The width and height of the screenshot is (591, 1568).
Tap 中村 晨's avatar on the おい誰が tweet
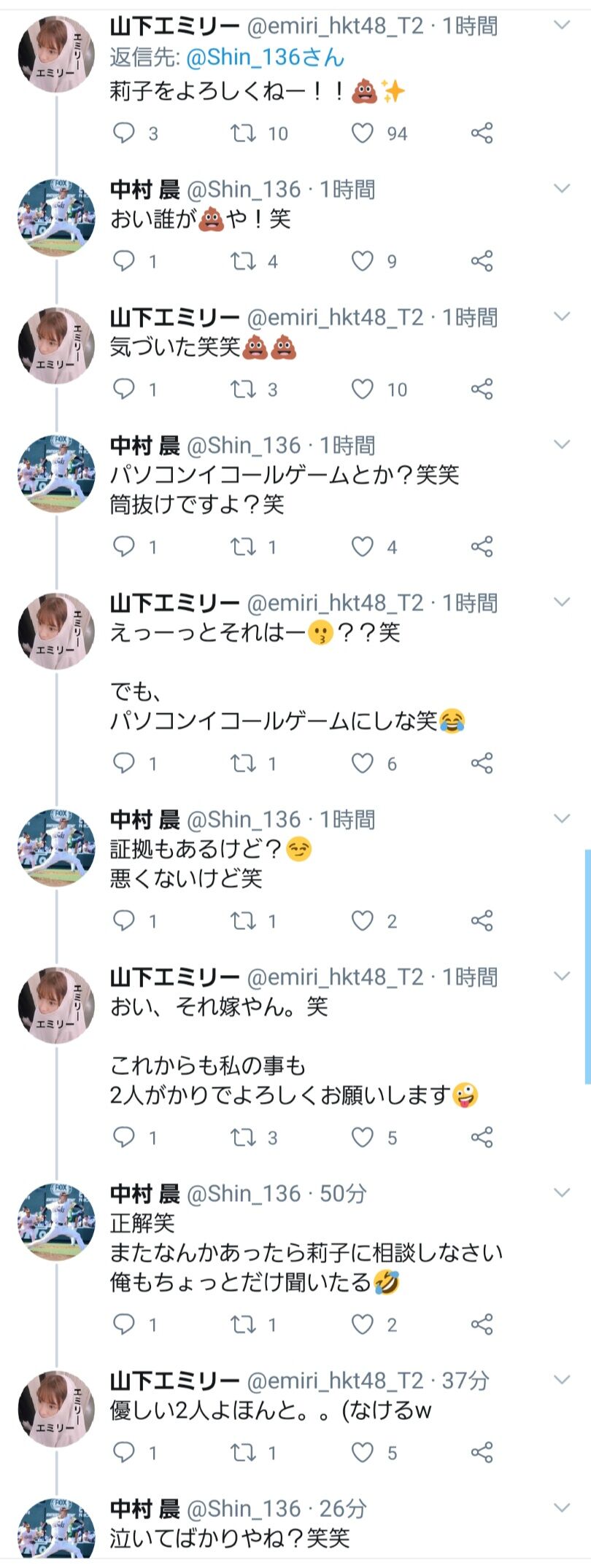point(56,217)
